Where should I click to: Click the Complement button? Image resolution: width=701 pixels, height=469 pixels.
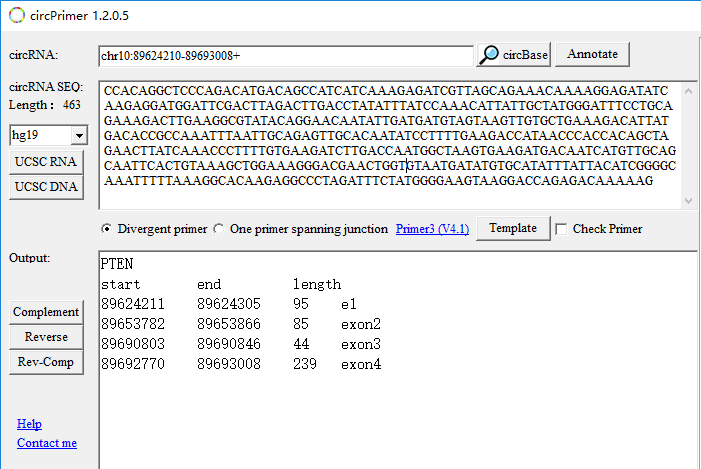46,312
